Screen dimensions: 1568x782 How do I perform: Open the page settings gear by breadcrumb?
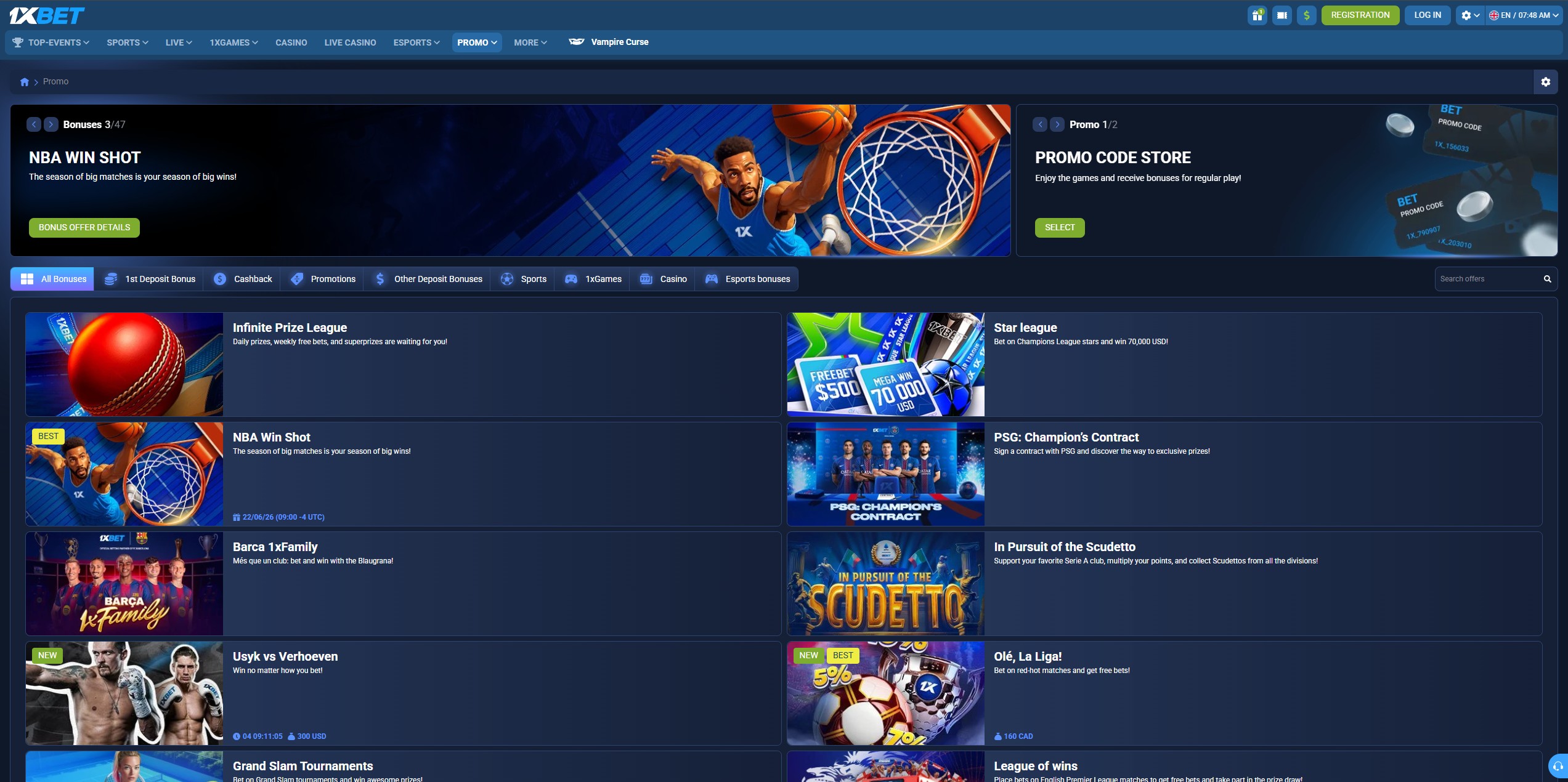click(1545, 82)
